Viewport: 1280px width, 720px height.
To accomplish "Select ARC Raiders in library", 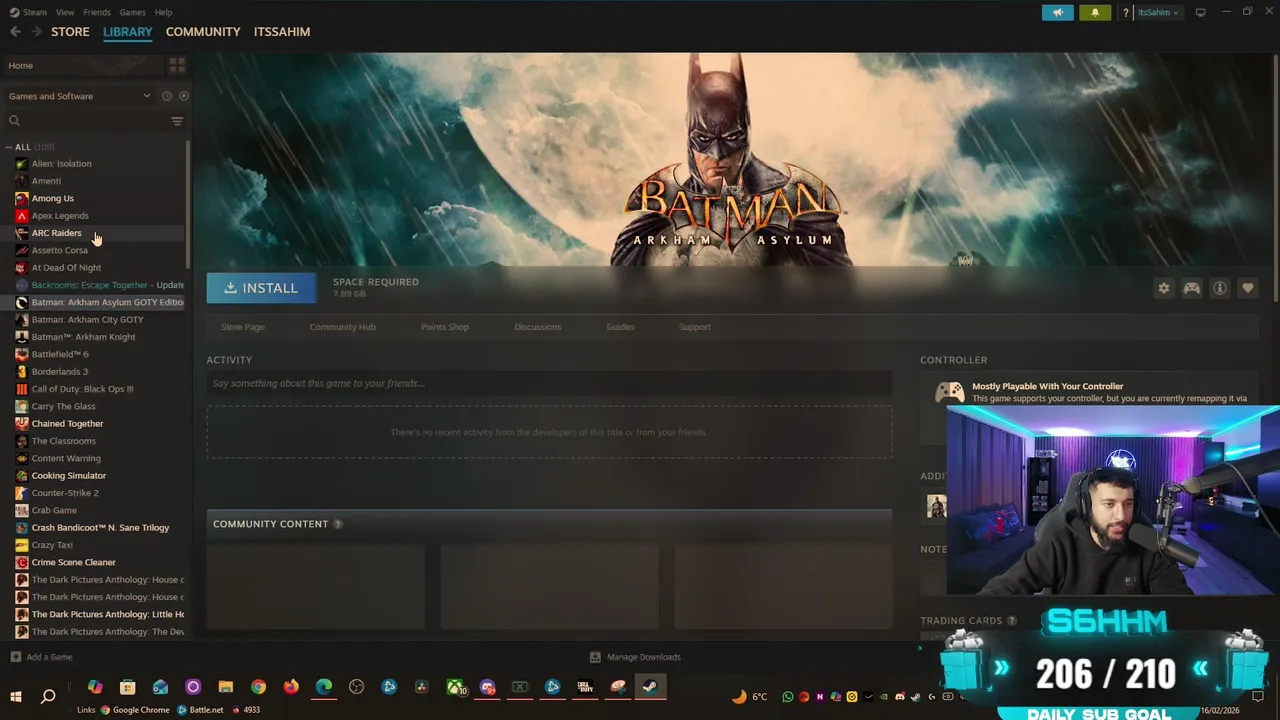I will tap(56, 233).
